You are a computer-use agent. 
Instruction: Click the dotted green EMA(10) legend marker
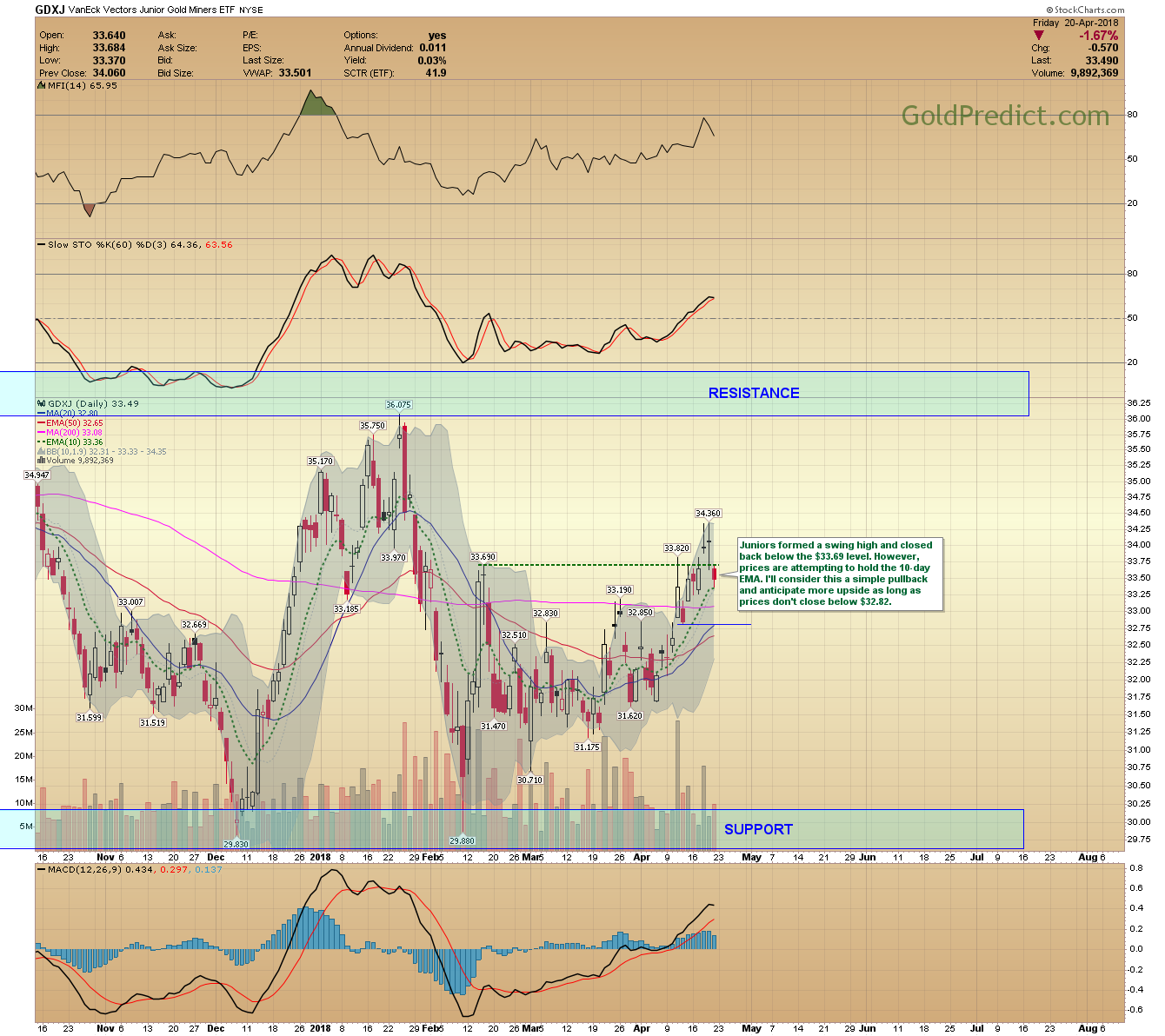(41, 442)
